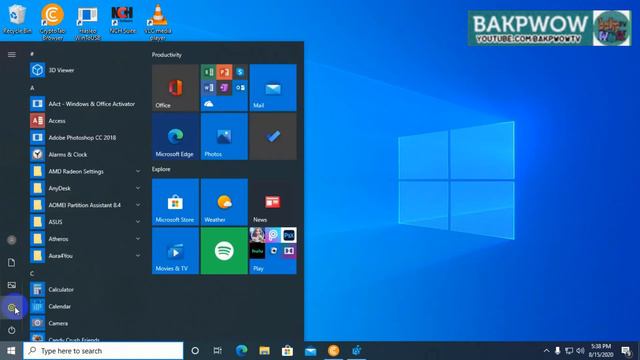The width and height of the screenshot is (640, 360).
Task: Open Alarms & Clock app
Action: [86, 155]
